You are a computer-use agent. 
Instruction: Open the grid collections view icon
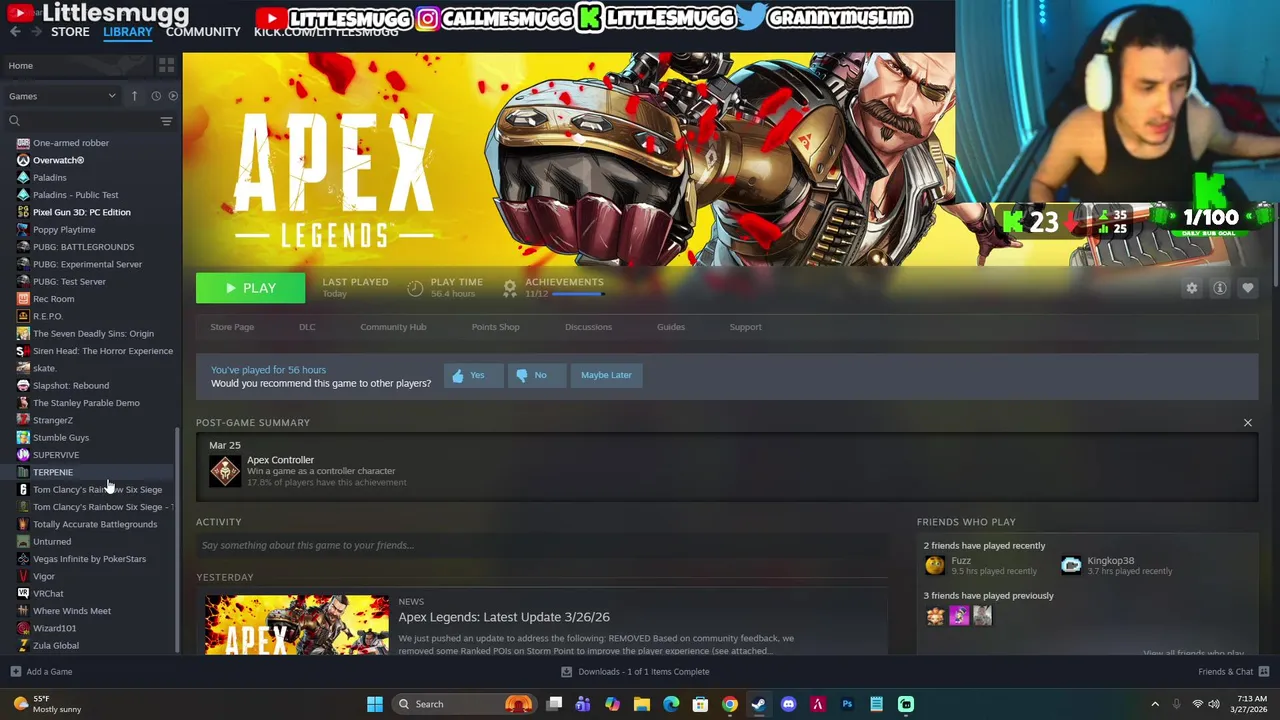(x=166, y=65)
